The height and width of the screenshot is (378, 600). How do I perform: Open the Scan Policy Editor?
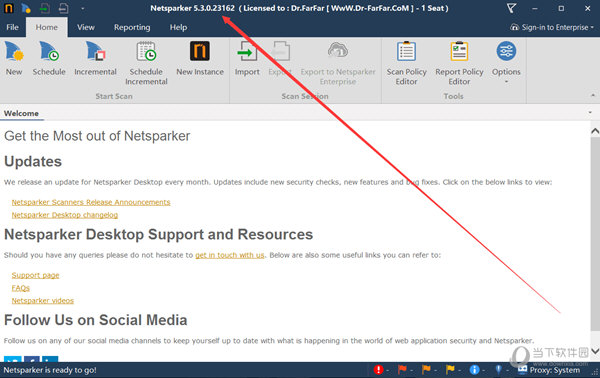[406, 63]
